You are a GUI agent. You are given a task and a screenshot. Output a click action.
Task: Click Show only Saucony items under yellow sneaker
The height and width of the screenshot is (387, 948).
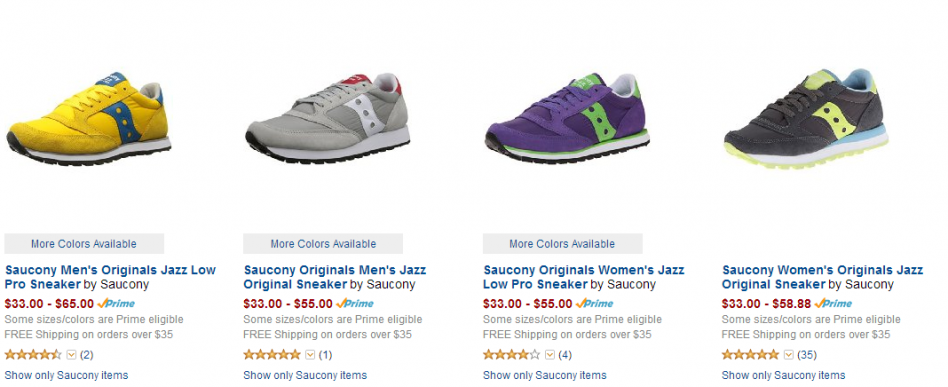point(67,375)
